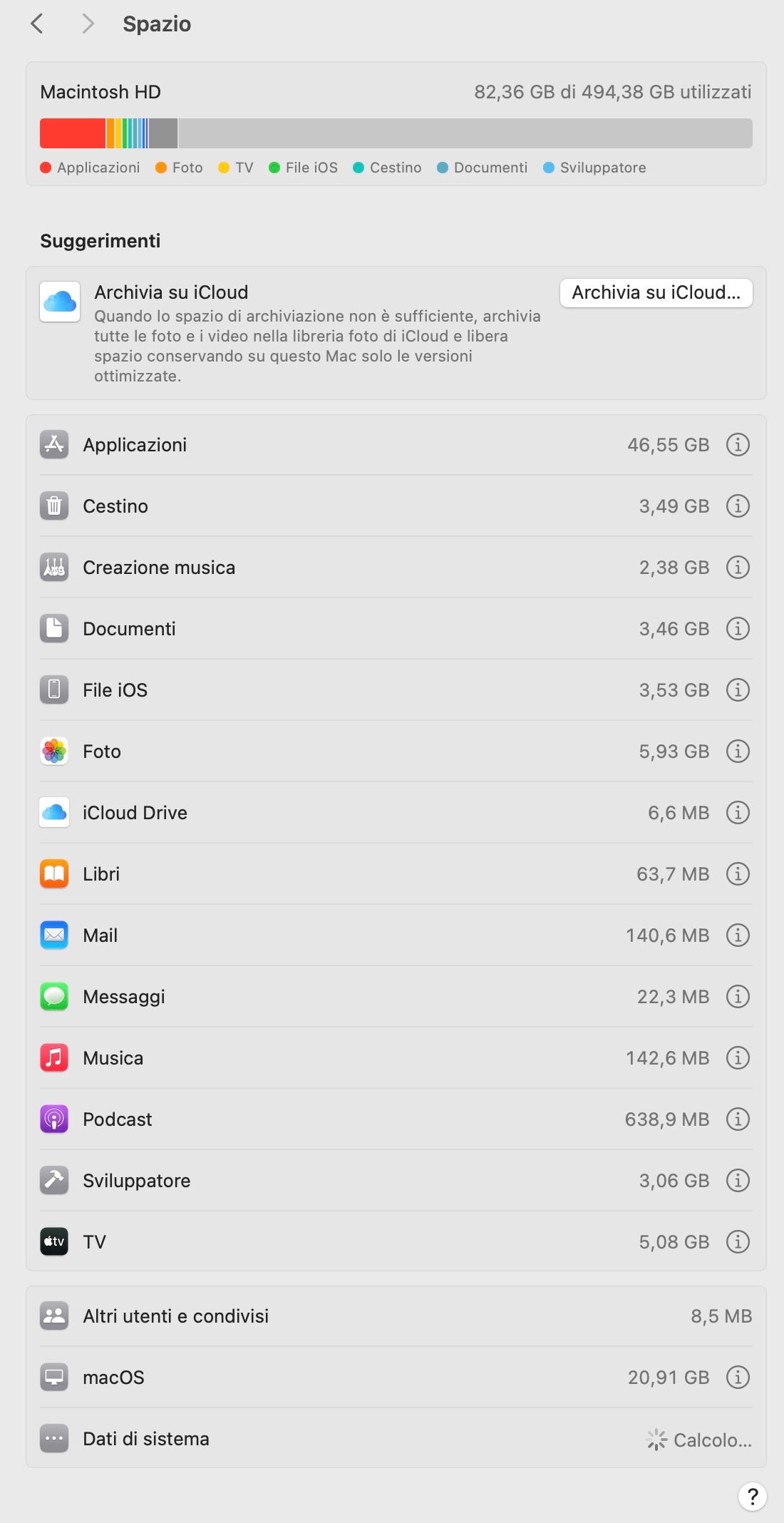Screen dimensions: 784x1523
Task: Open info for Cestino storage
Action: 738,506
